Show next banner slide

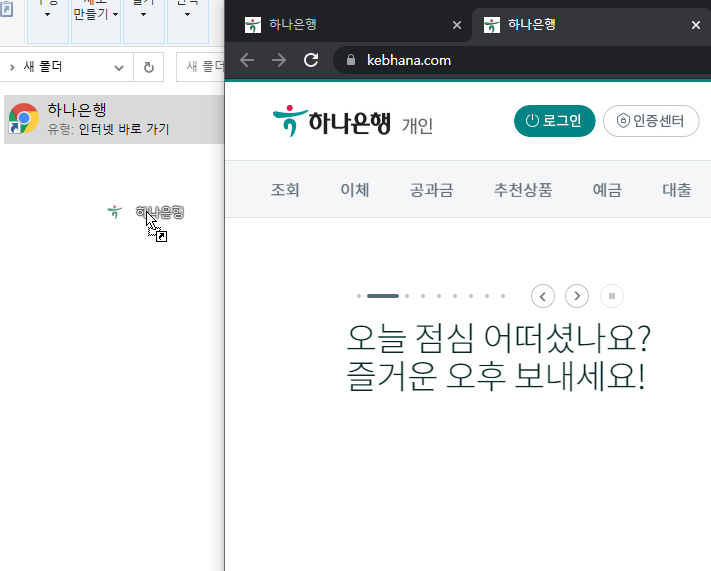pos(577,296)
